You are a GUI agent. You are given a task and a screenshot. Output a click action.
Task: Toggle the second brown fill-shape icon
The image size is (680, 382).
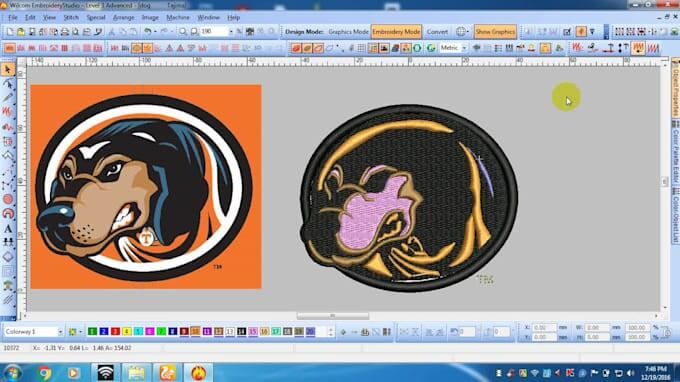(307, 48)
